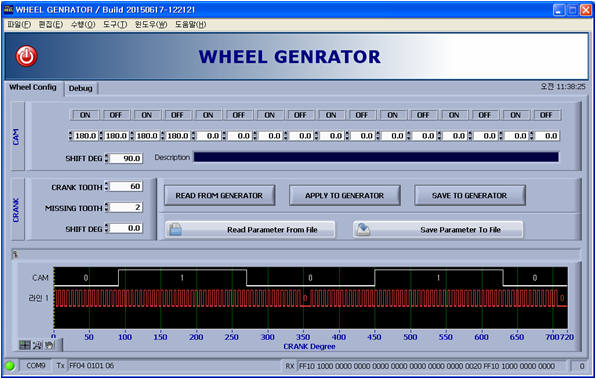596x379 pixels.
Task: Click APPLY TO GENERATOR button
Action: (x=344, y=195)
